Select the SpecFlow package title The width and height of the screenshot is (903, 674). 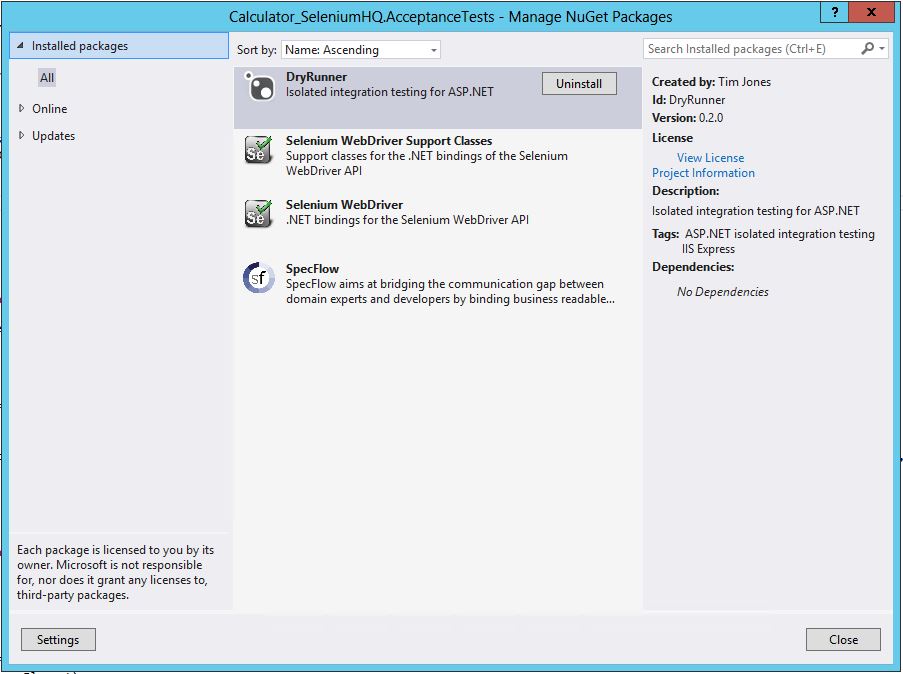pyautogui.click(x=312, y=268)
